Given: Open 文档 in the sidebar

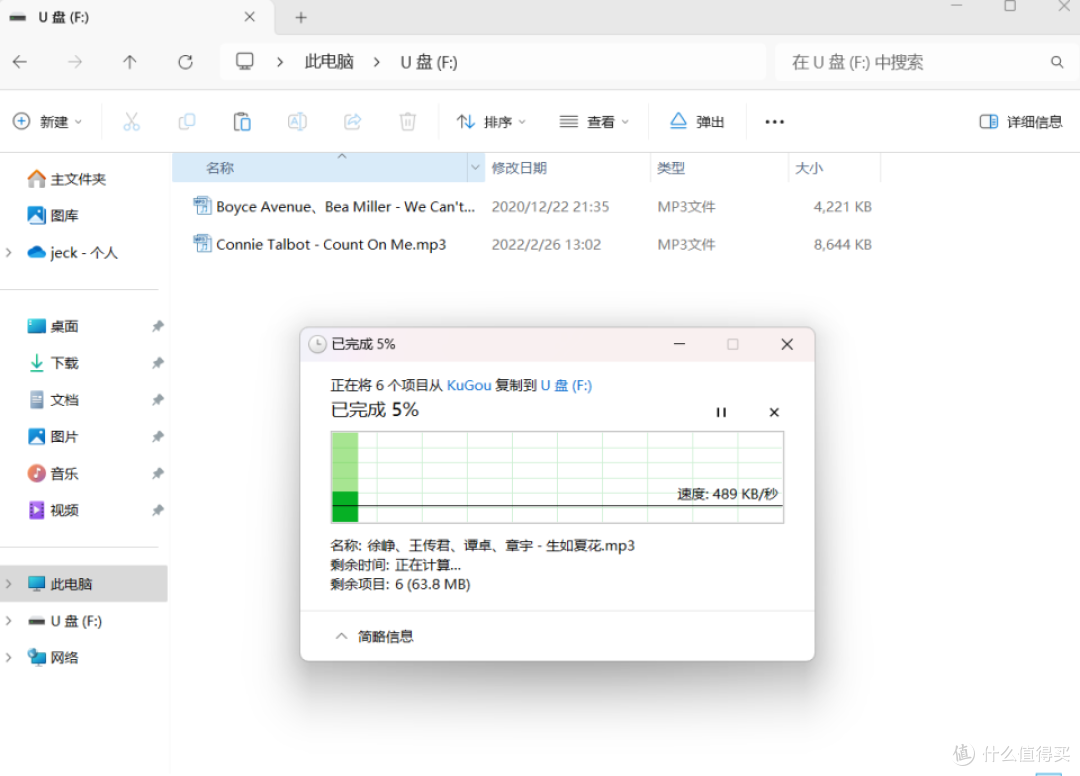Looking at the screenshot, I should [x=53, y=400].
